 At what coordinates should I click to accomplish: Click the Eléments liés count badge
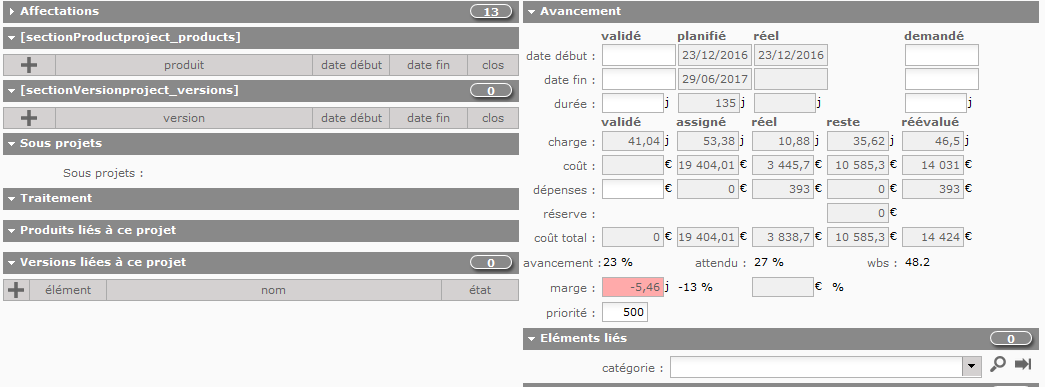tap(1010, 338)
